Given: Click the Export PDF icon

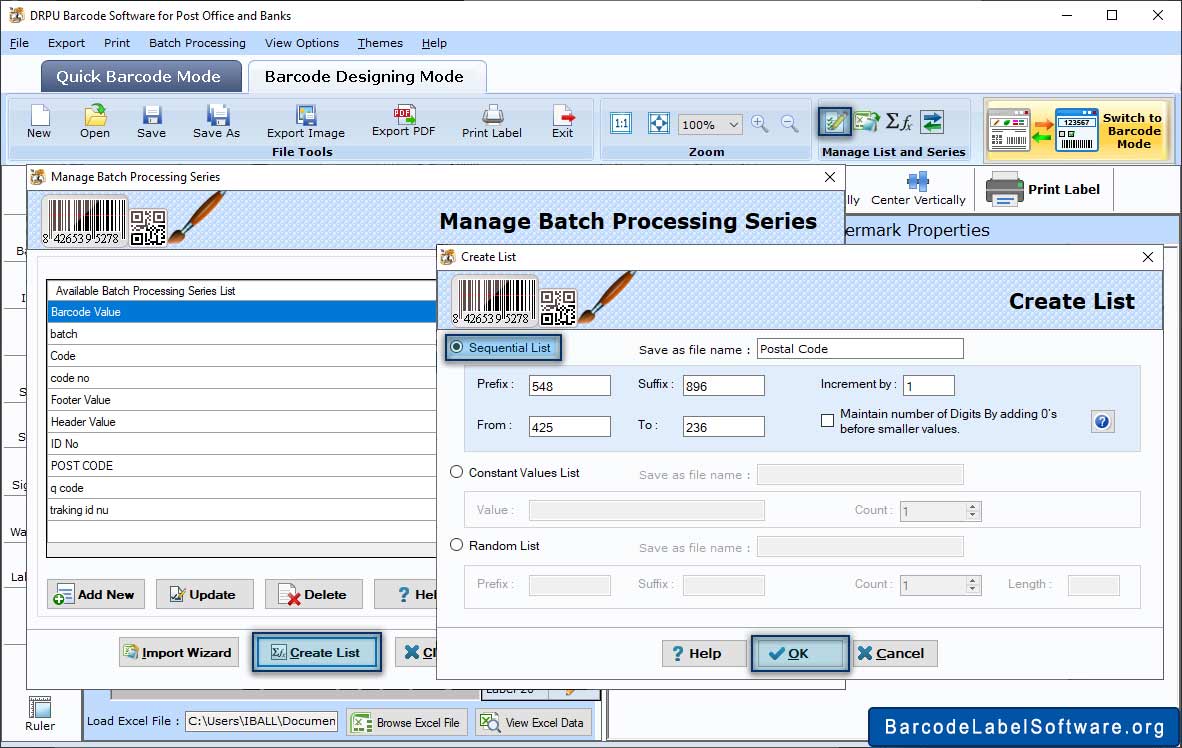Looking at the screenshot, I should click(x=403, y=121).
